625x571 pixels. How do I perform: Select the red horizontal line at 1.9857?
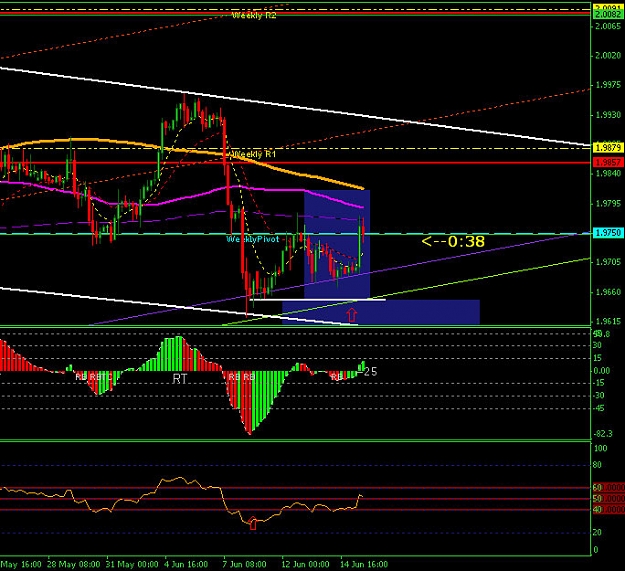click(295, 163)
